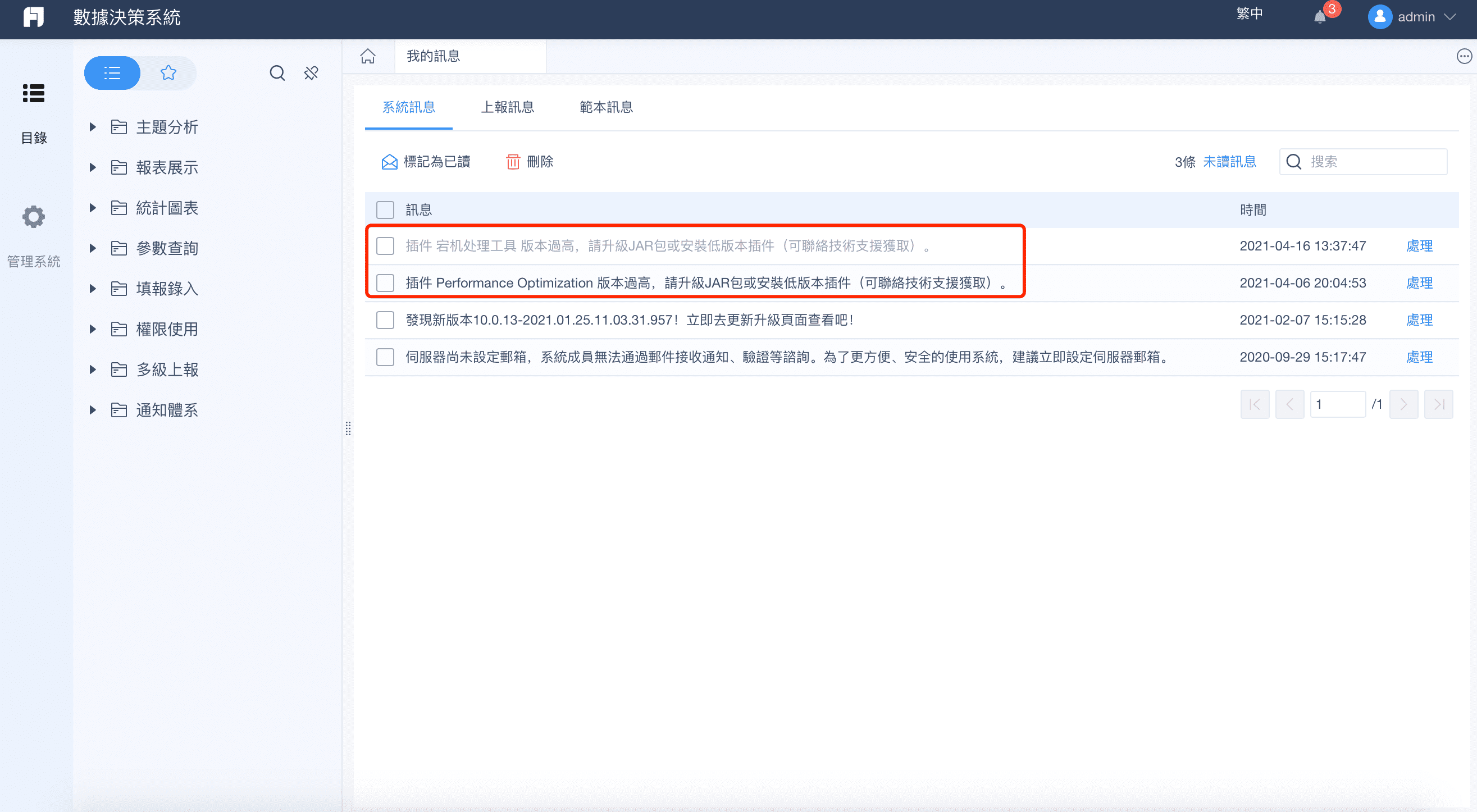
Task: Click the 多級上報 folder icon
Action: [x=118, y=369]
